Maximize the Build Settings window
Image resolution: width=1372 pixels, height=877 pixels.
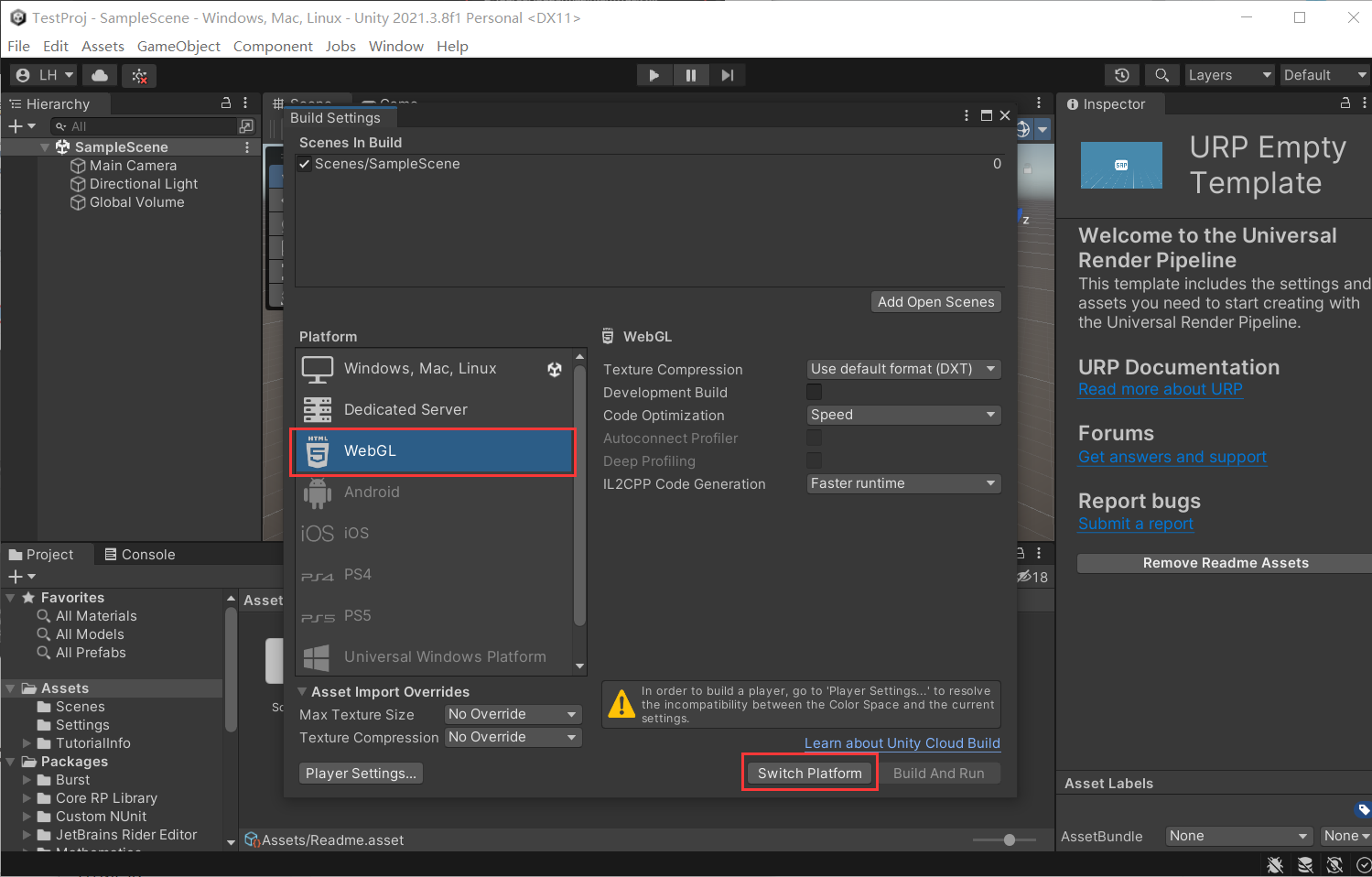tap(987, 115)
